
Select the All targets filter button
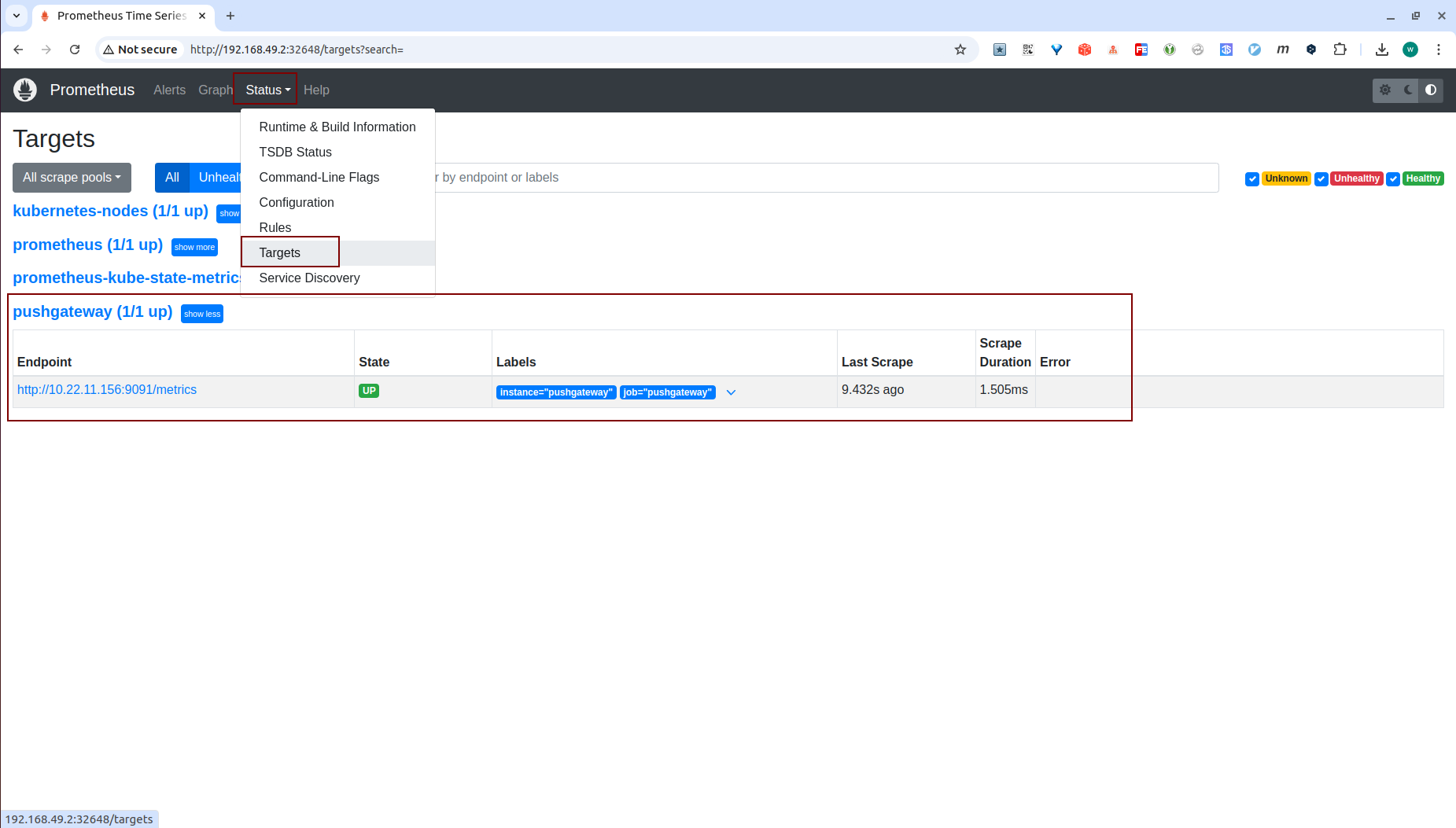tap(172, 178)
